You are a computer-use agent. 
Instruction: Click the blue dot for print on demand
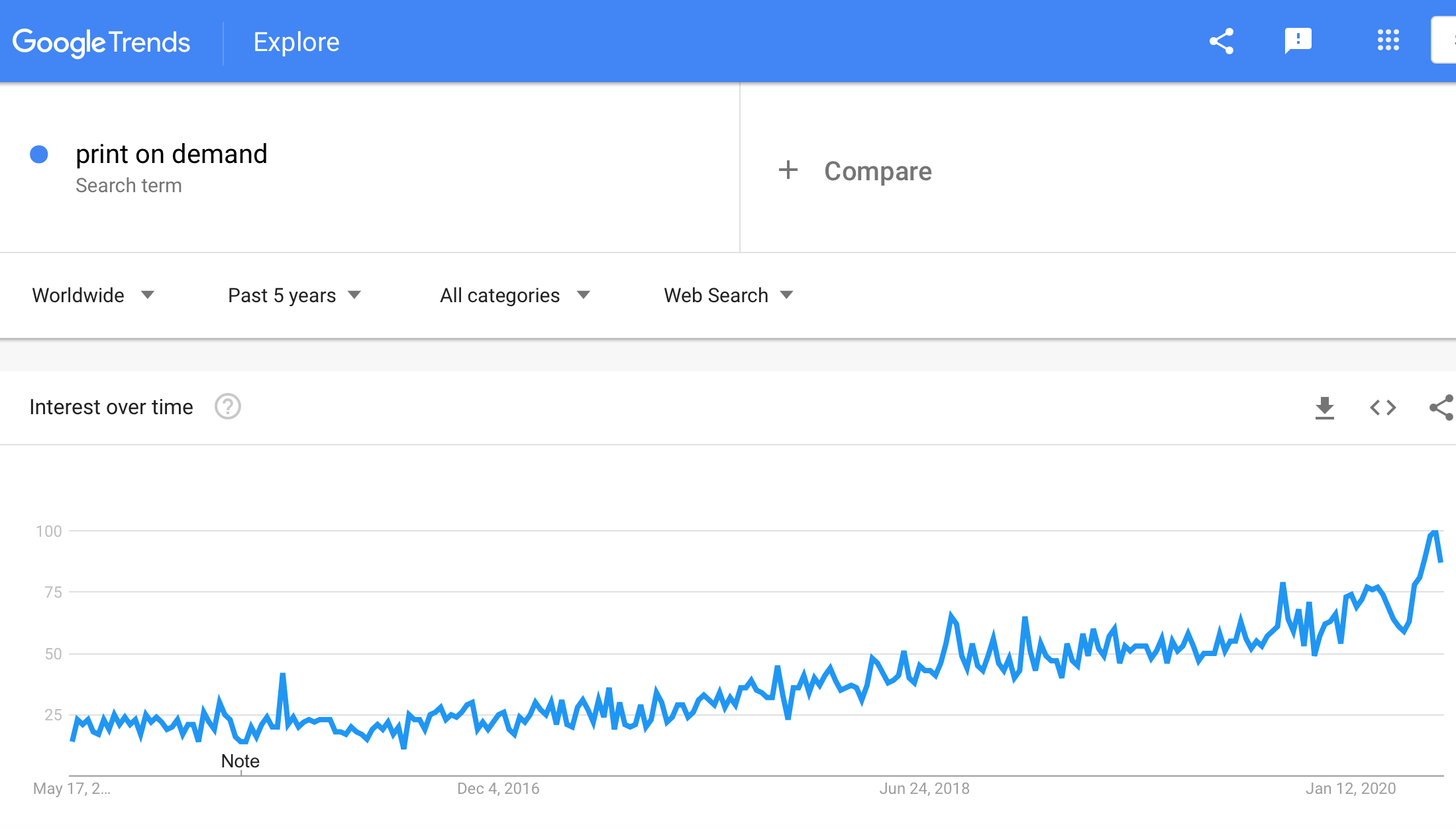point(39,154)
